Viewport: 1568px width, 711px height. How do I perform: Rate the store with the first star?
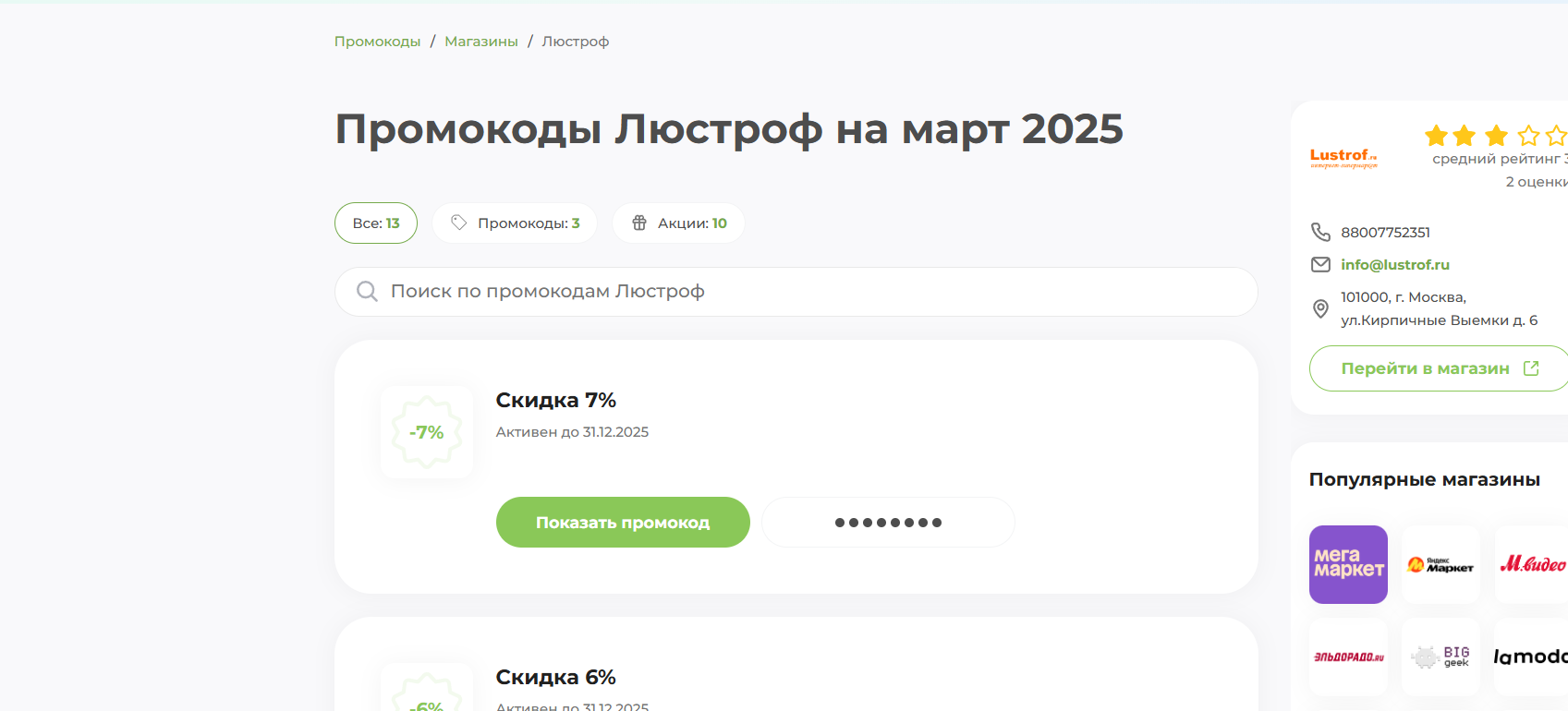(1437, 137)
